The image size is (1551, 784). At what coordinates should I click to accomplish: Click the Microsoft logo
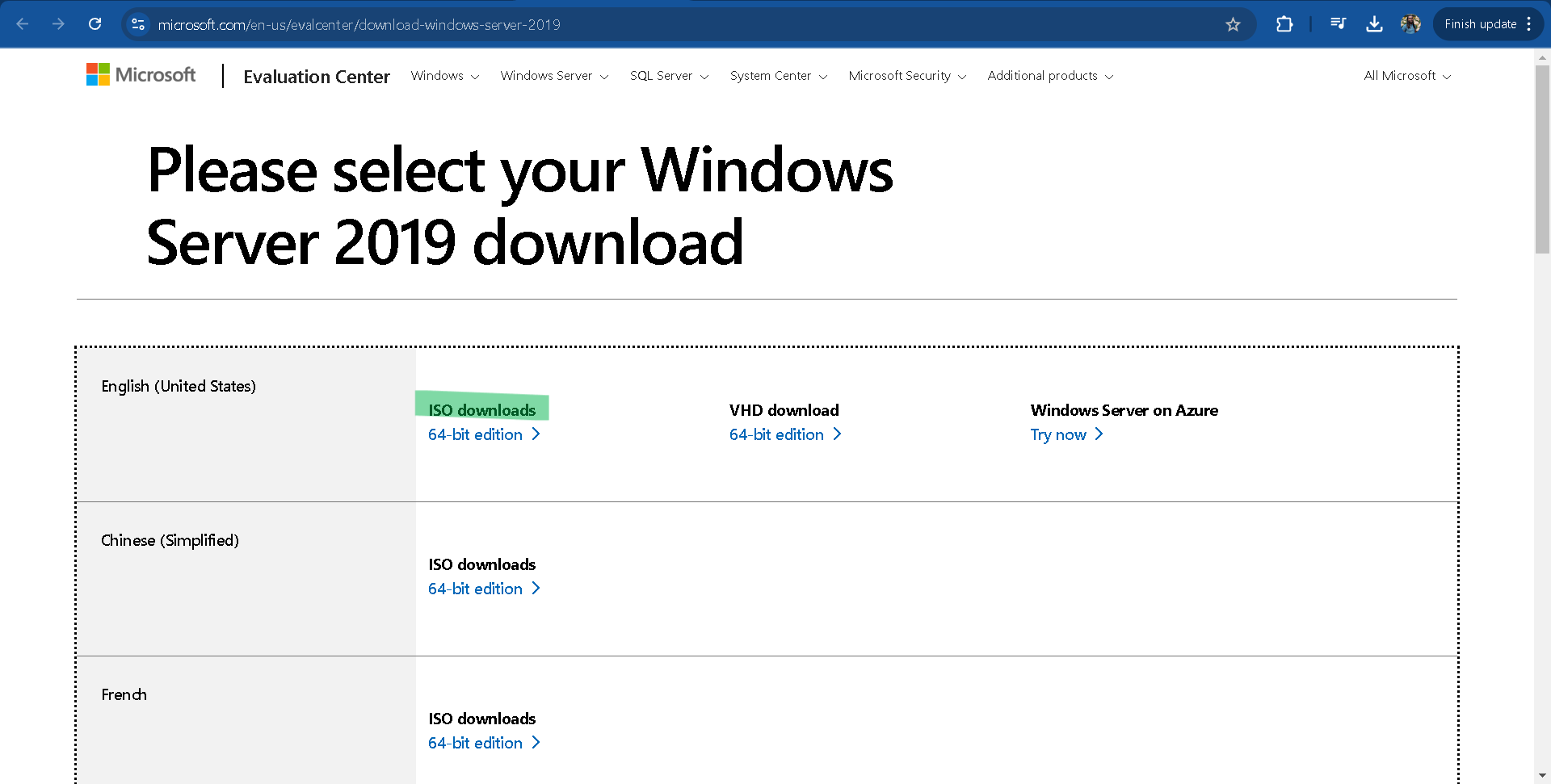click(141, 74)
